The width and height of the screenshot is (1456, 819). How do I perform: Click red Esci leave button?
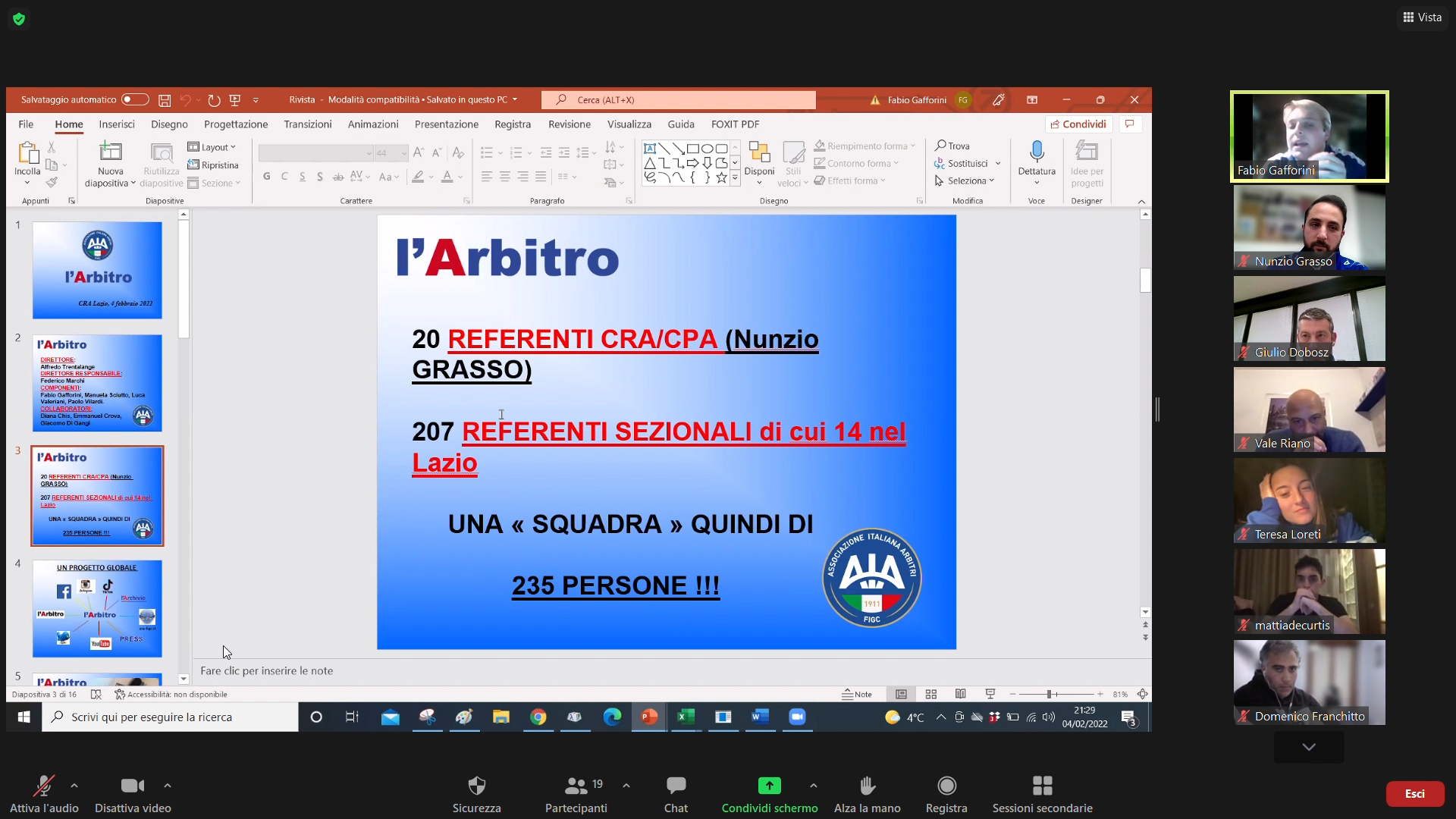1415,794
